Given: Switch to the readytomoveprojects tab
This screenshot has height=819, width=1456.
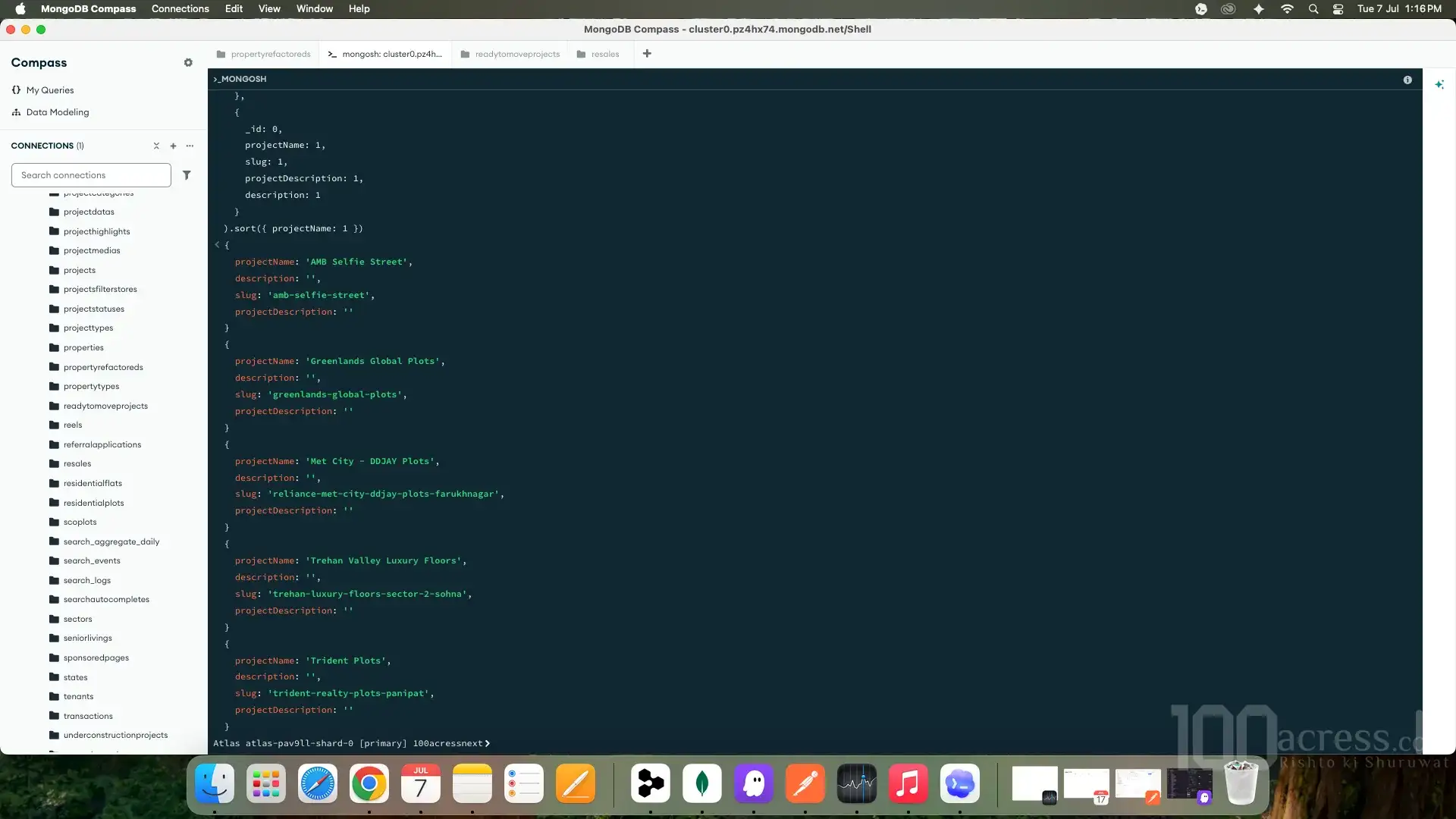Looking at the screenshot, I should click(510, 54).
